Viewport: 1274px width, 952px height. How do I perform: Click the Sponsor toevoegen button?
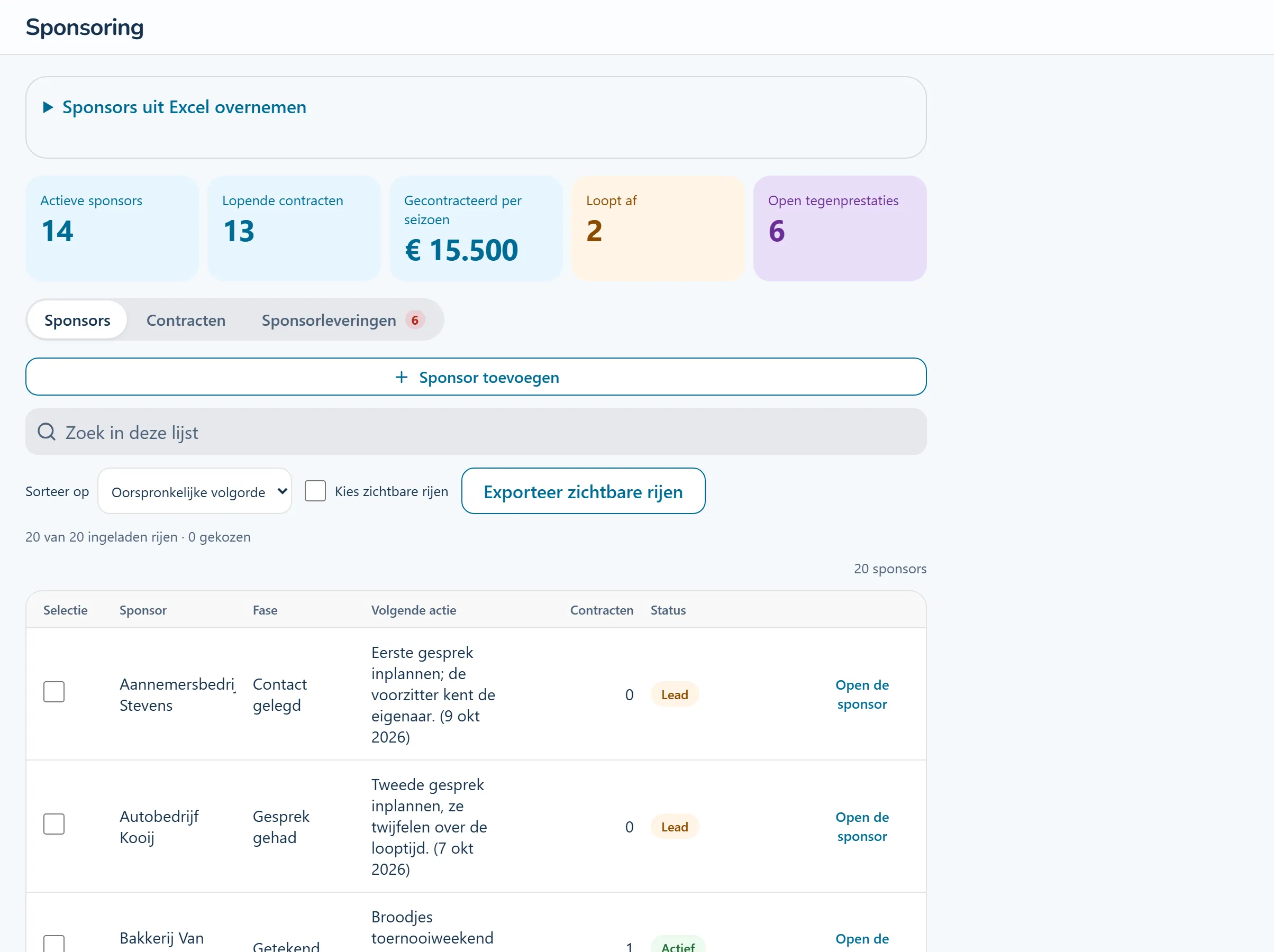(476, 377)
